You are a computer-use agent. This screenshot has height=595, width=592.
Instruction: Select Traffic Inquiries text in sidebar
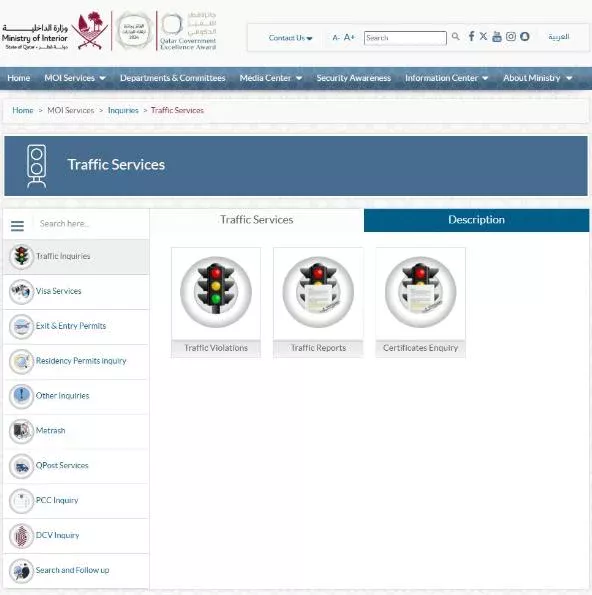point(63,257)
